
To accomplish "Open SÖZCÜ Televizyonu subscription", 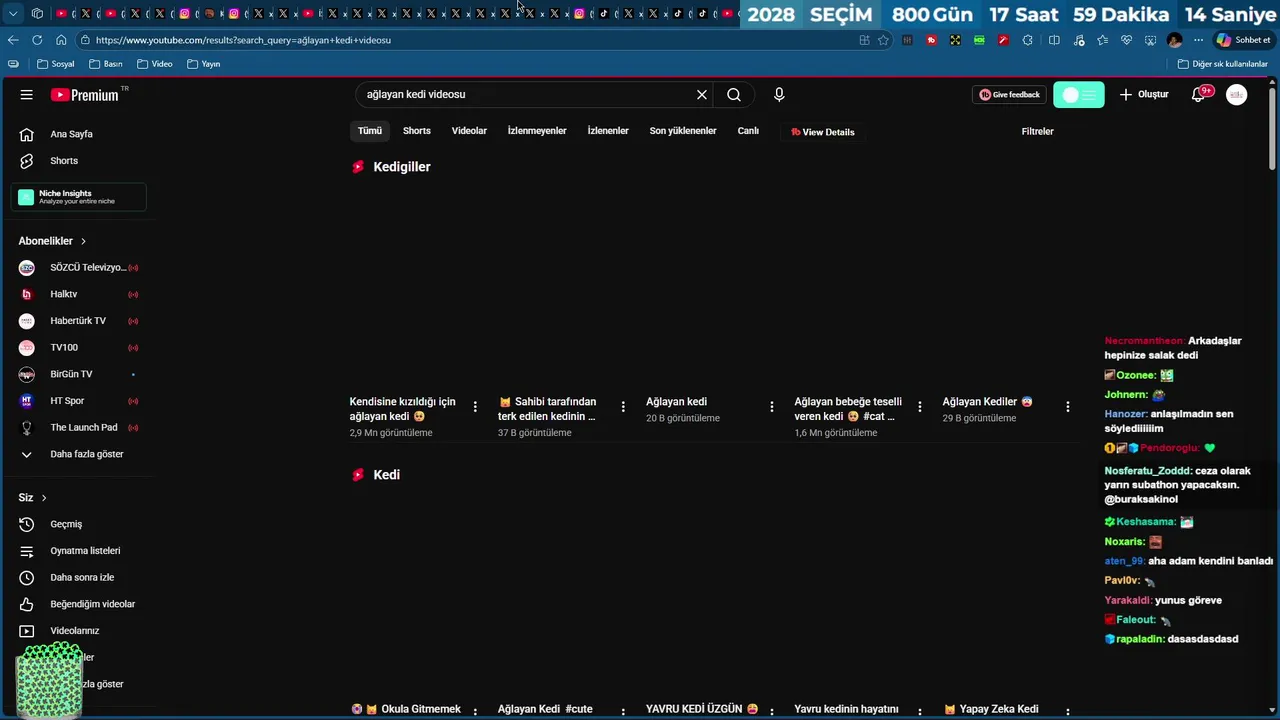I will (x=80, y=268).
